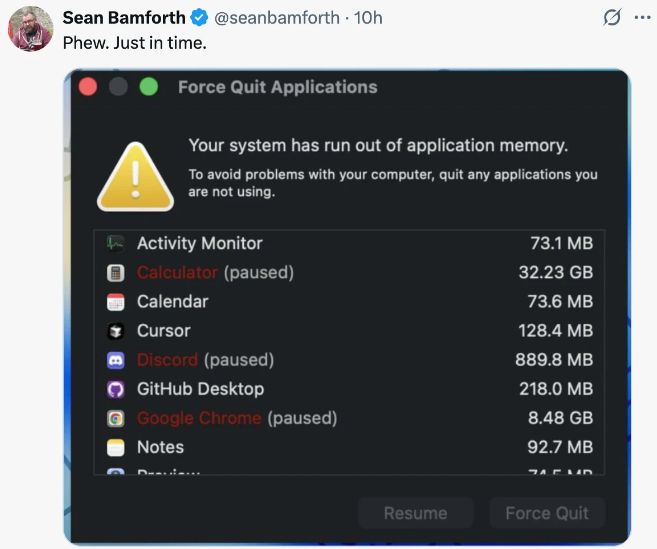Image resolution: width=657 pixels, height=549 pixels.
Task: Open the 10h timestamp link
Action: tap(363, 19)
